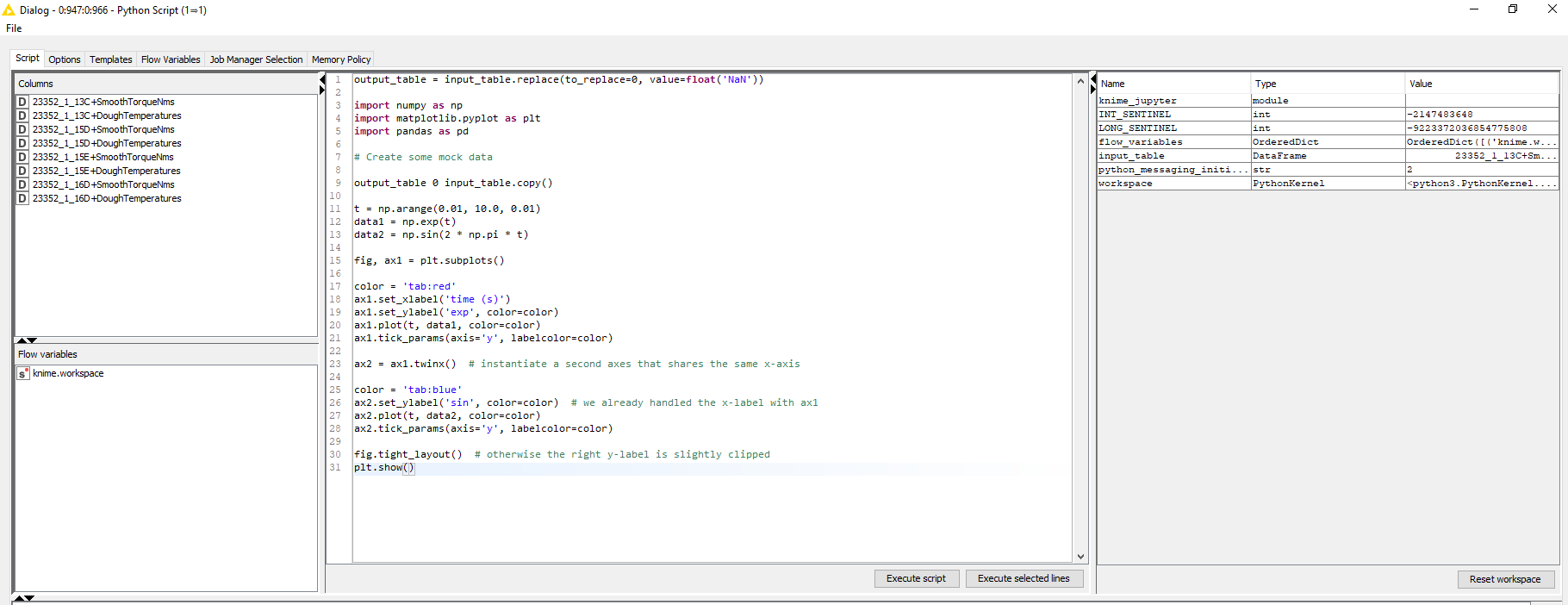Click the D icon beside 23352_1_15D+SmoothTorqueNms
Viewport: 1568px width, 605px height.
coord(22,129)
